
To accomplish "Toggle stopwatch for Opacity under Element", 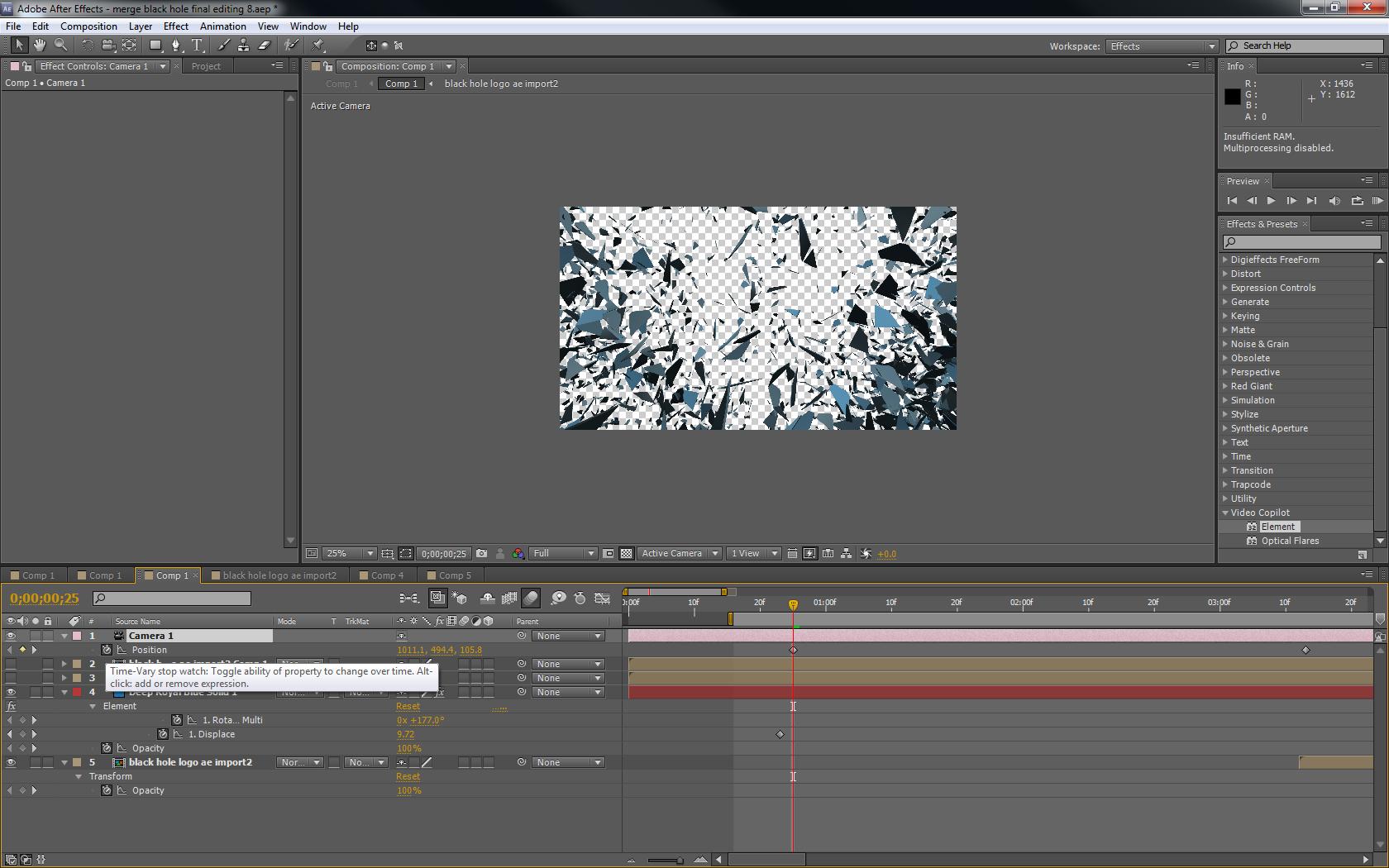I will click(x=107, y=748).
